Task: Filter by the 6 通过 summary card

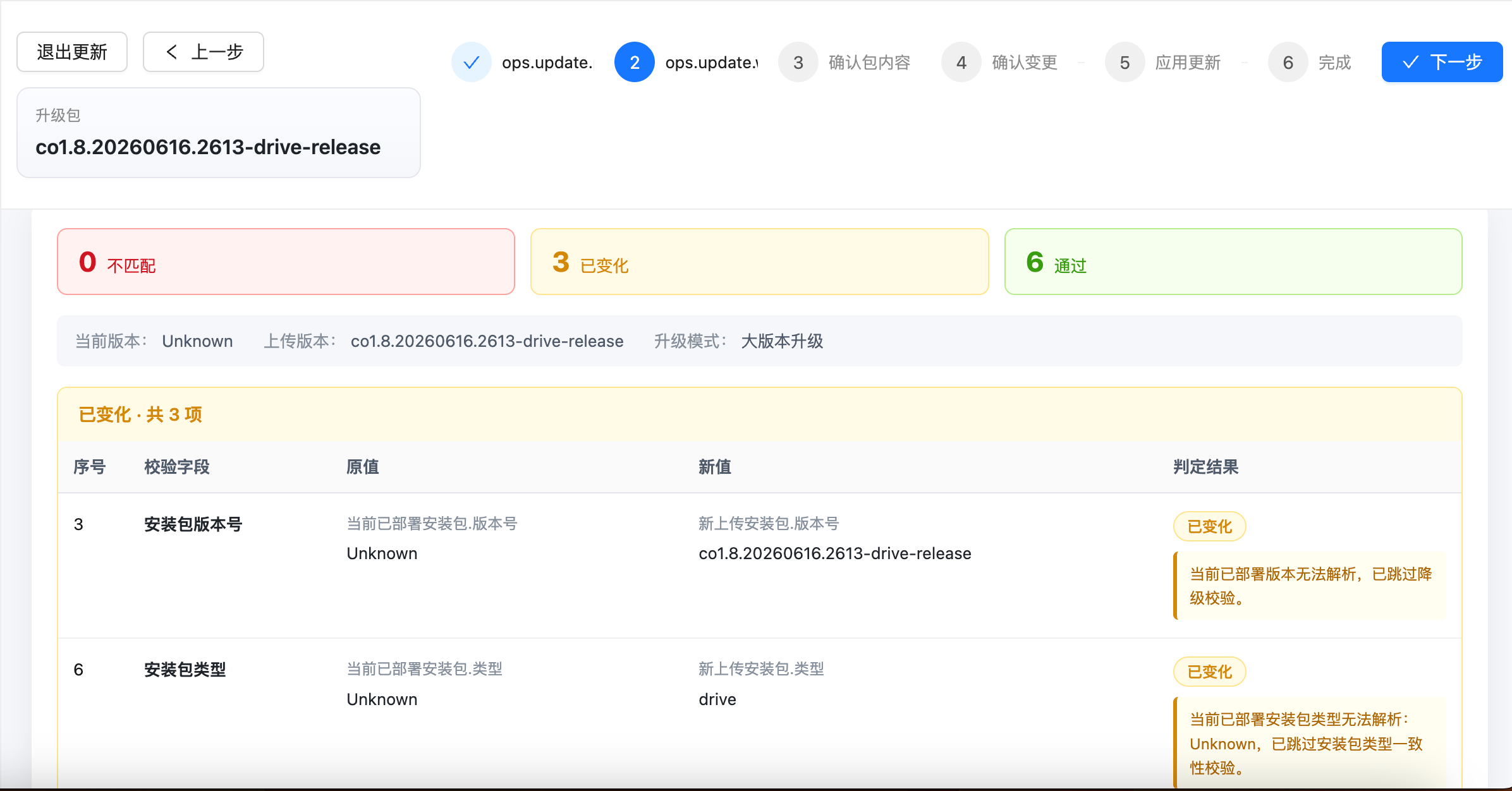Action: (x=1233, y=262)
